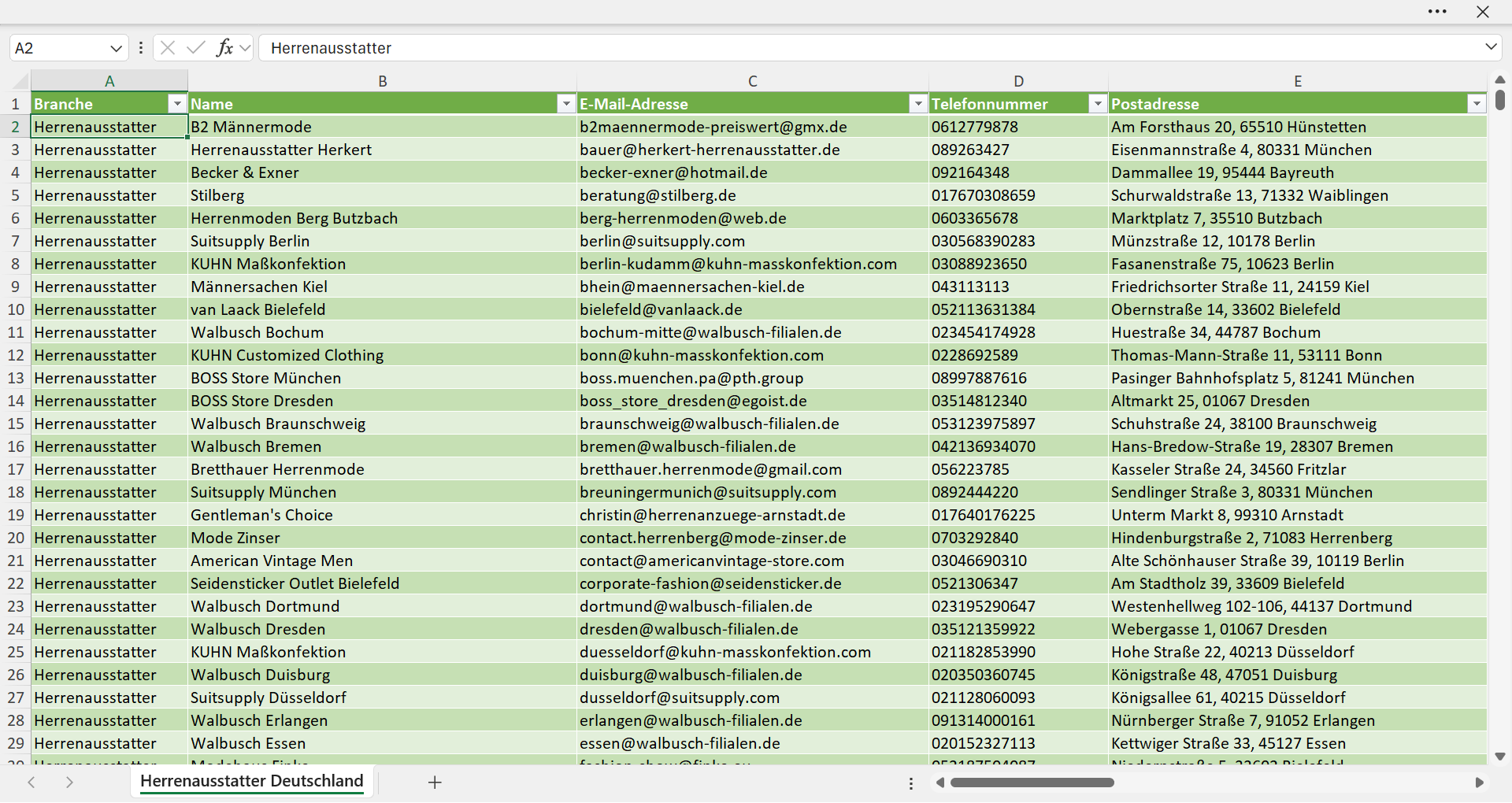
Task: Open the Postadresse filter dropdown
Action: [1477, 104]
